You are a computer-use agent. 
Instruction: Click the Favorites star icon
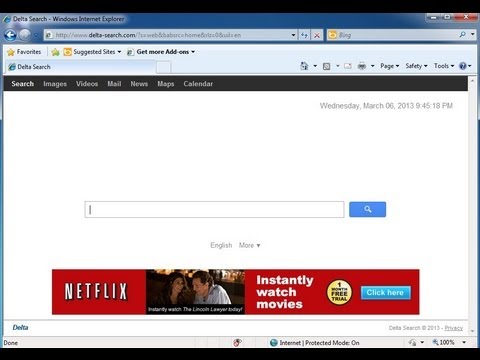tap(11, 52)
